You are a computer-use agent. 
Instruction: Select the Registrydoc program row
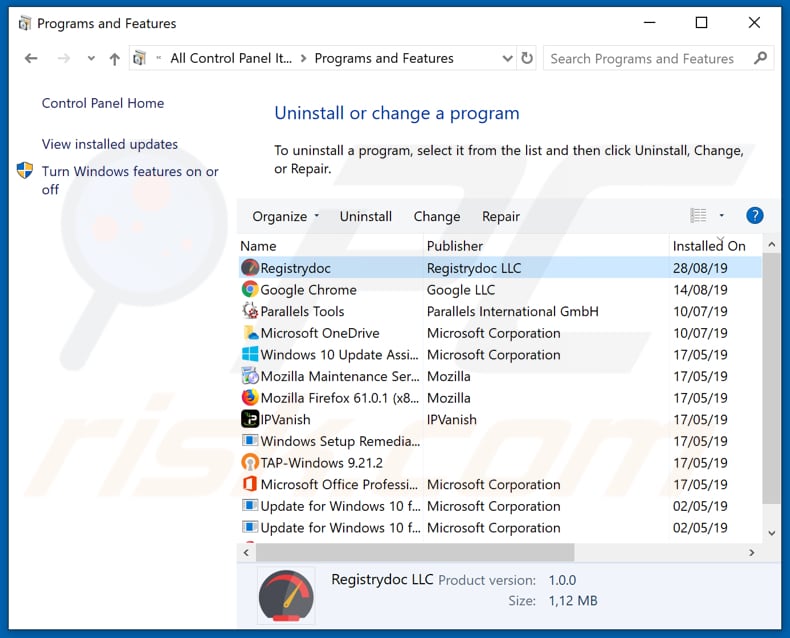tap(500, 268)
